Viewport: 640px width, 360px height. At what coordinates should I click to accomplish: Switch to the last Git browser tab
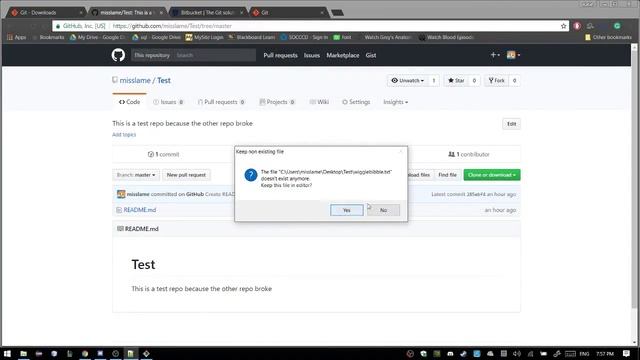[289, 13]
